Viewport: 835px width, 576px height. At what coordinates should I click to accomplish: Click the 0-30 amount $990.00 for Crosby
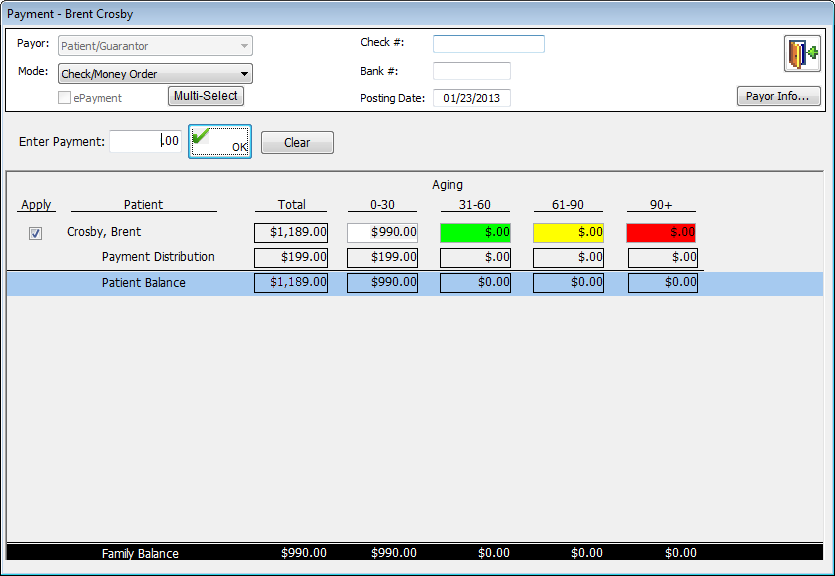click(383, 232)
